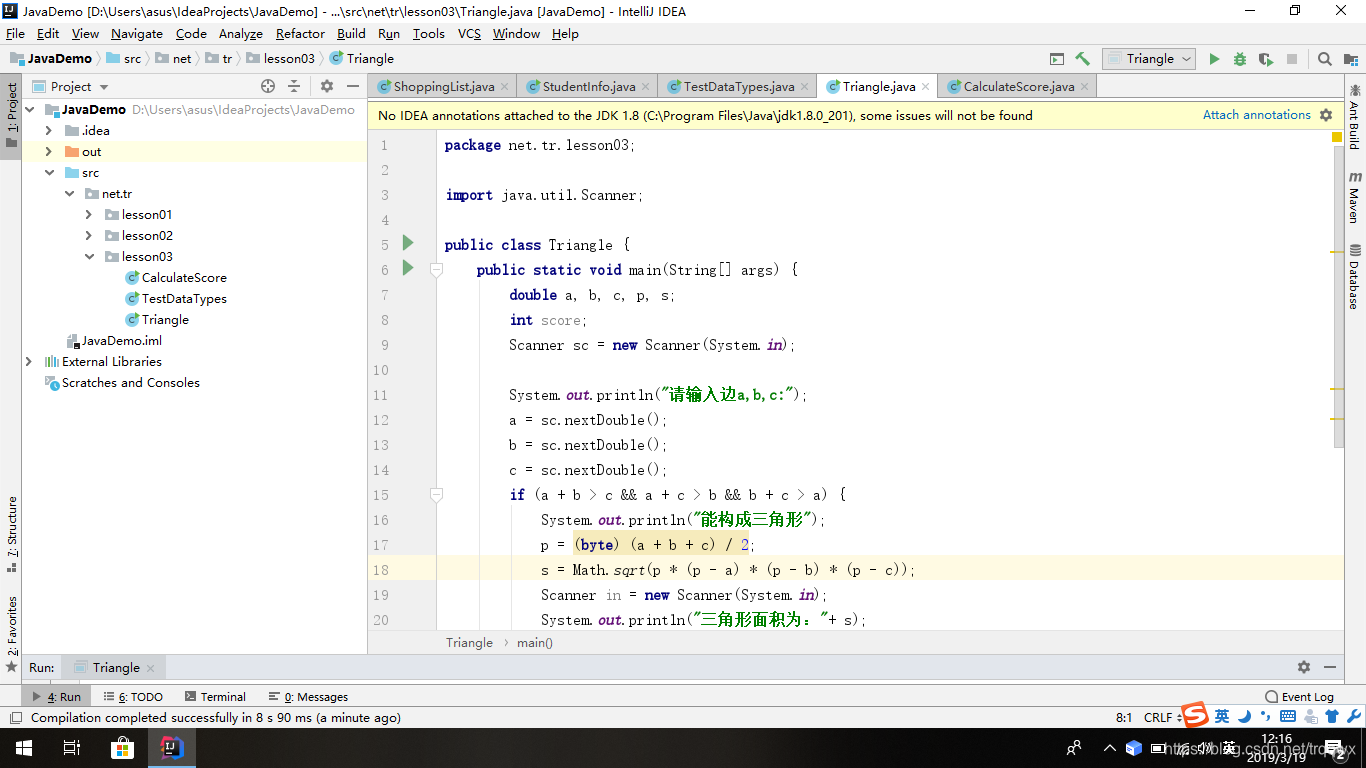Click run gutter icon beside main method line
Viewport: 1366px width, 768px height.
click(x=408, y=268)
